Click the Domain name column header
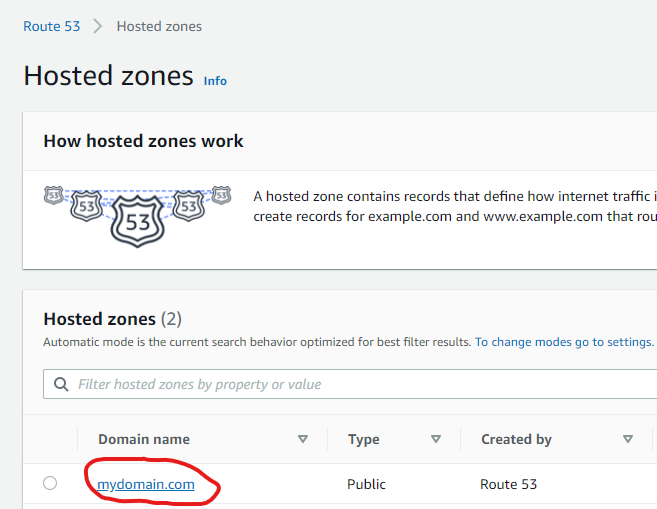Image resolution: width=657 pixels, height=509 pixels. pyautogui.click(x=144, y=439)
